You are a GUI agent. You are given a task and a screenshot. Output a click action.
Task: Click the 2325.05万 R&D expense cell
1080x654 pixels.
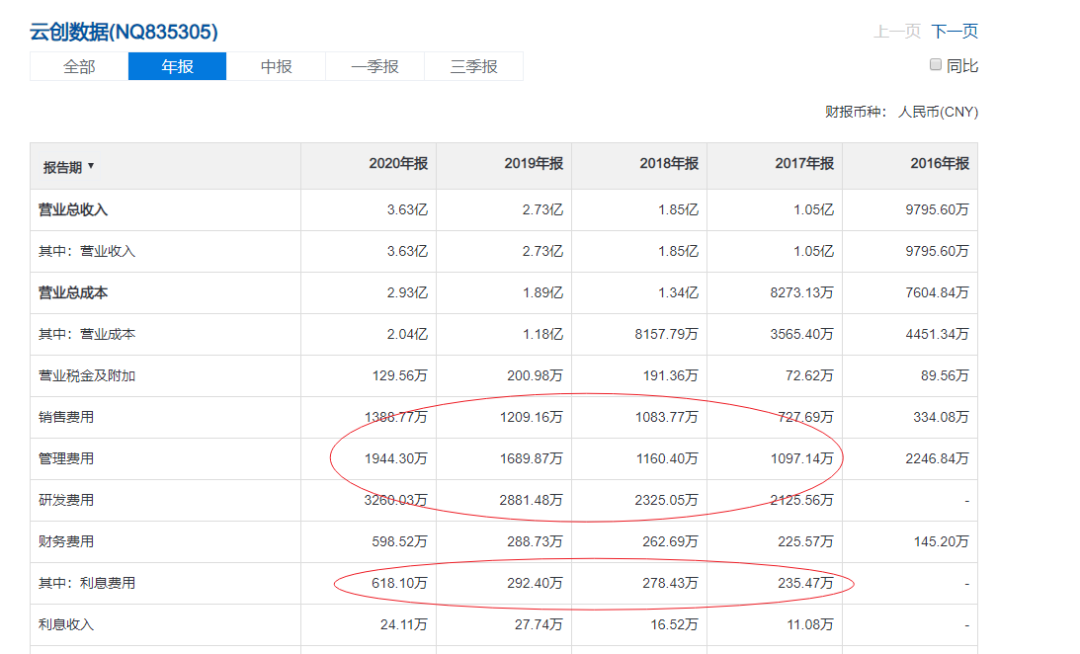tap(667, 500)
